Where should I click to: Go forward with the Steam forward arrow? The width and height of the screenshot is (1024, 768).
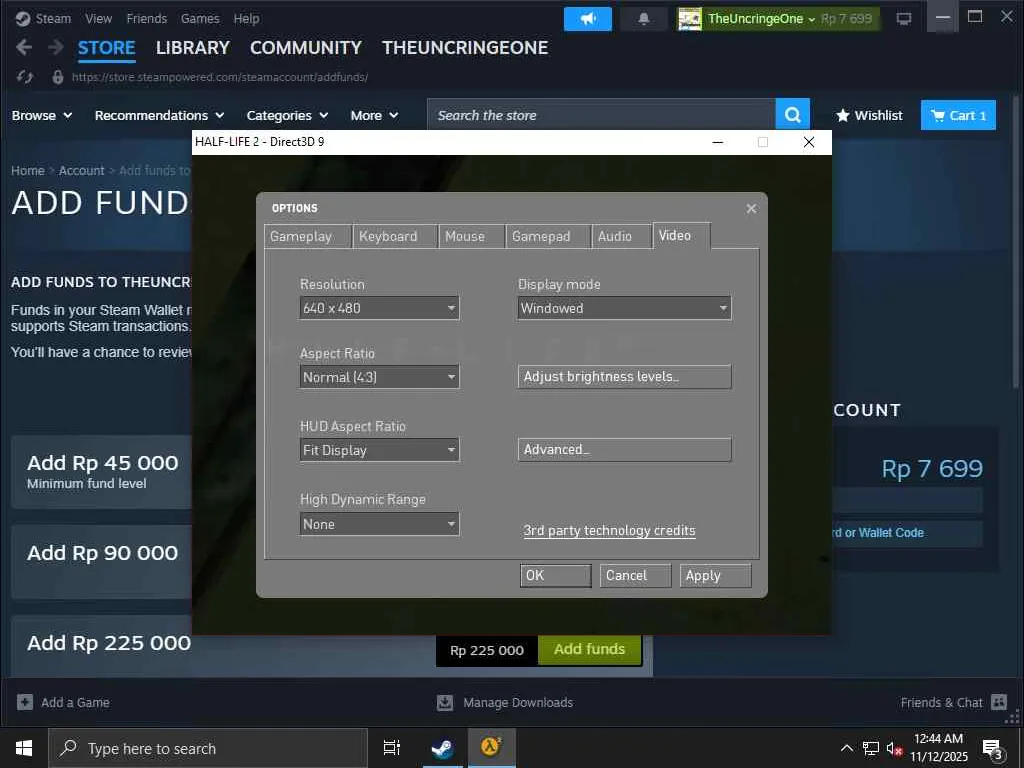[x=56, y=47]
